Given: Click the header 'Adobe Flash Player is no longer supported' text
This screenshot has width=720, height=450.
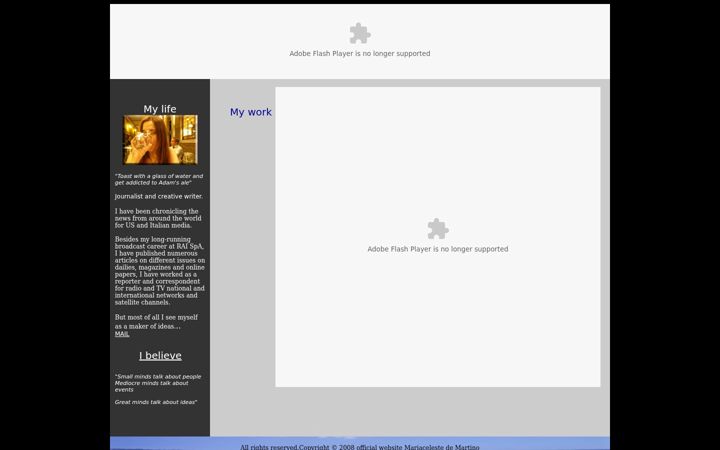Looking at the screenshot, I should point(360,53).
